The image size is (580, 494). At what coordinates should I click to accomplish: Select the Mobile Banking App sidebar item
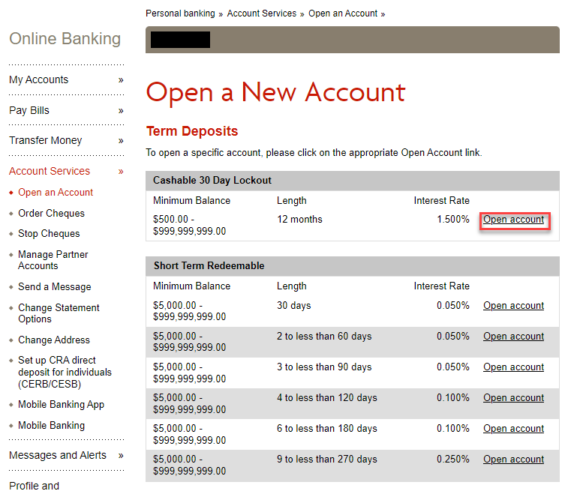pyautogui.click(x=61, y=405)
